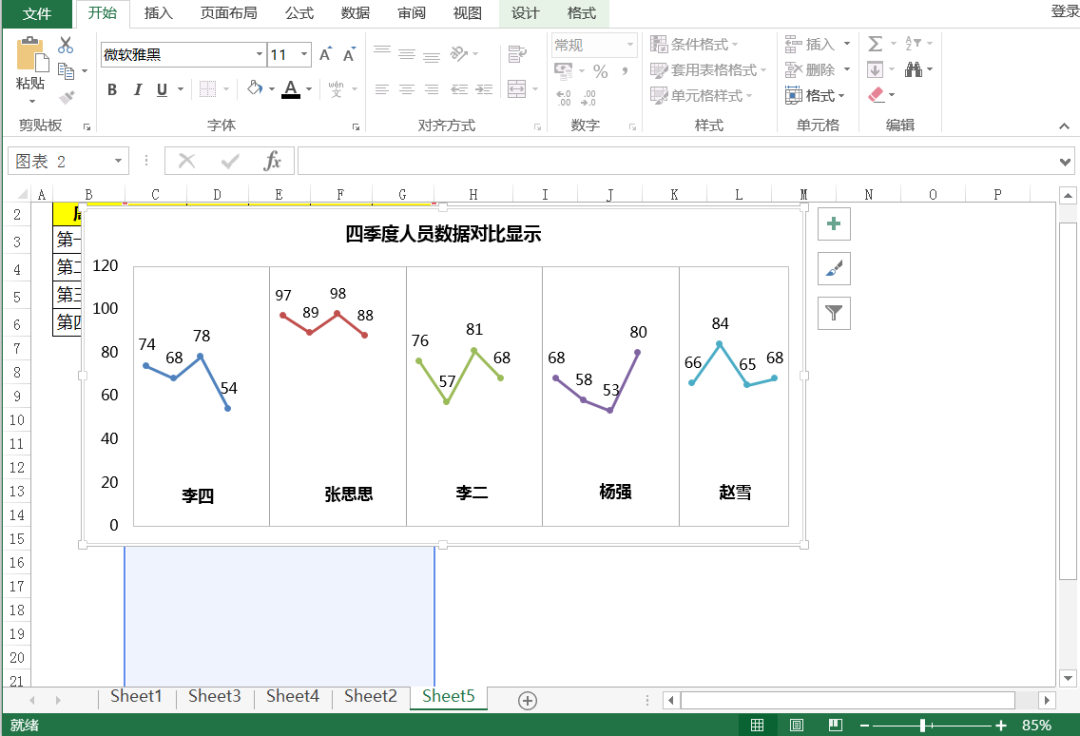1080x736 pixels.
Task: Switch to the 设计 chart tab
Action: [x=525, y=13]
